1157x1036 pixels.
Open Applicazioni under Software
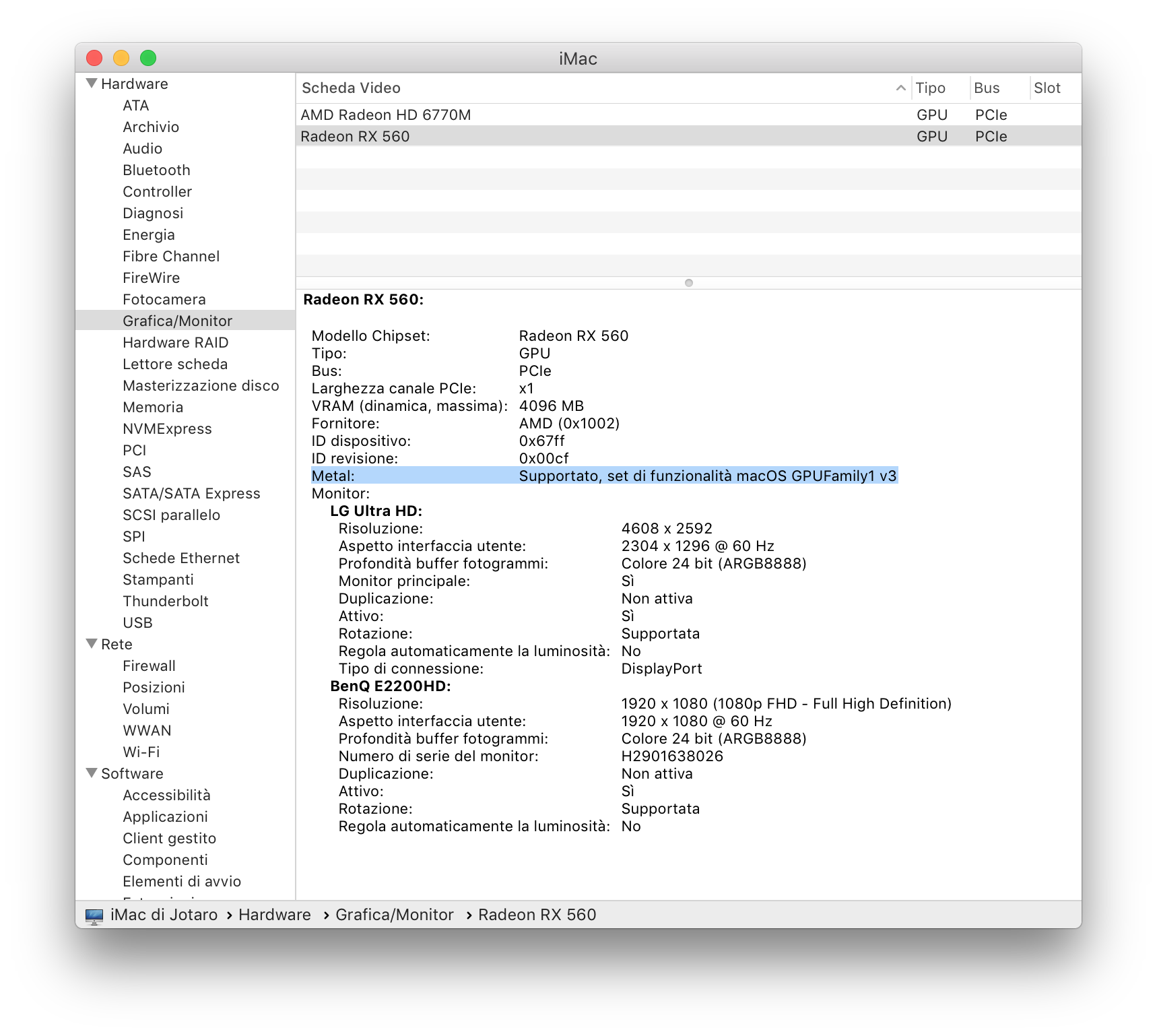(x=165, y=817)
